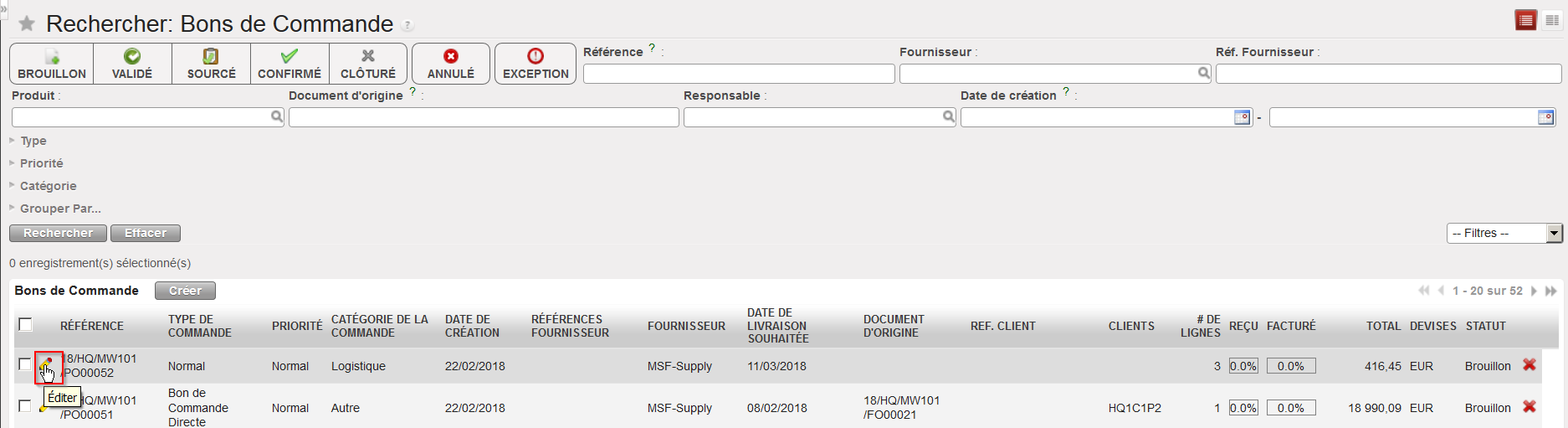The height and width of the screenshot is (428, 1568).
Task: Check the box for order PO00052
Action: coord(25,365)
